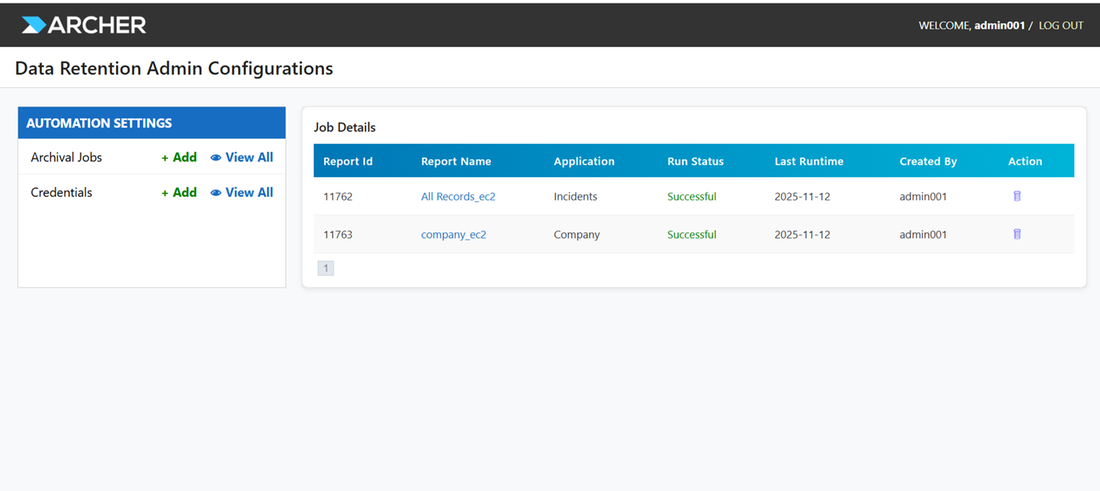1100x491 pixels.
Task: Select the row with Report Id 11763
Action: point(694,234)
